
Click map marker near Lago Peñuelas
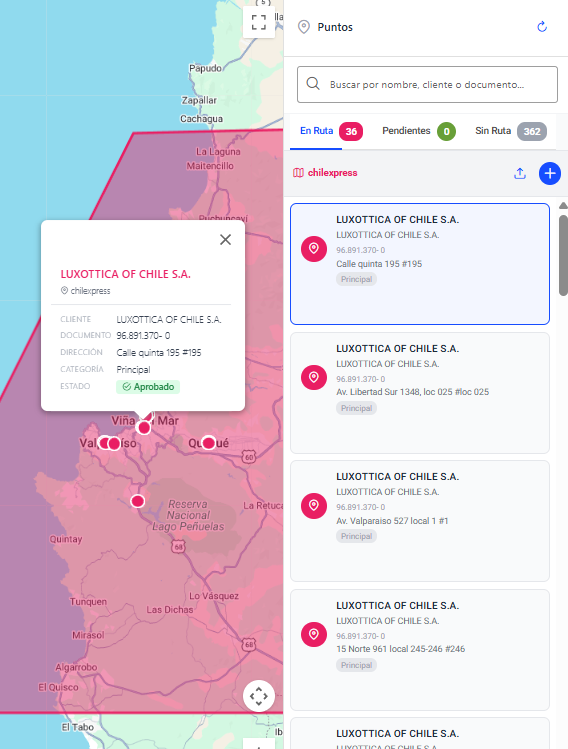tap(138, 501)
